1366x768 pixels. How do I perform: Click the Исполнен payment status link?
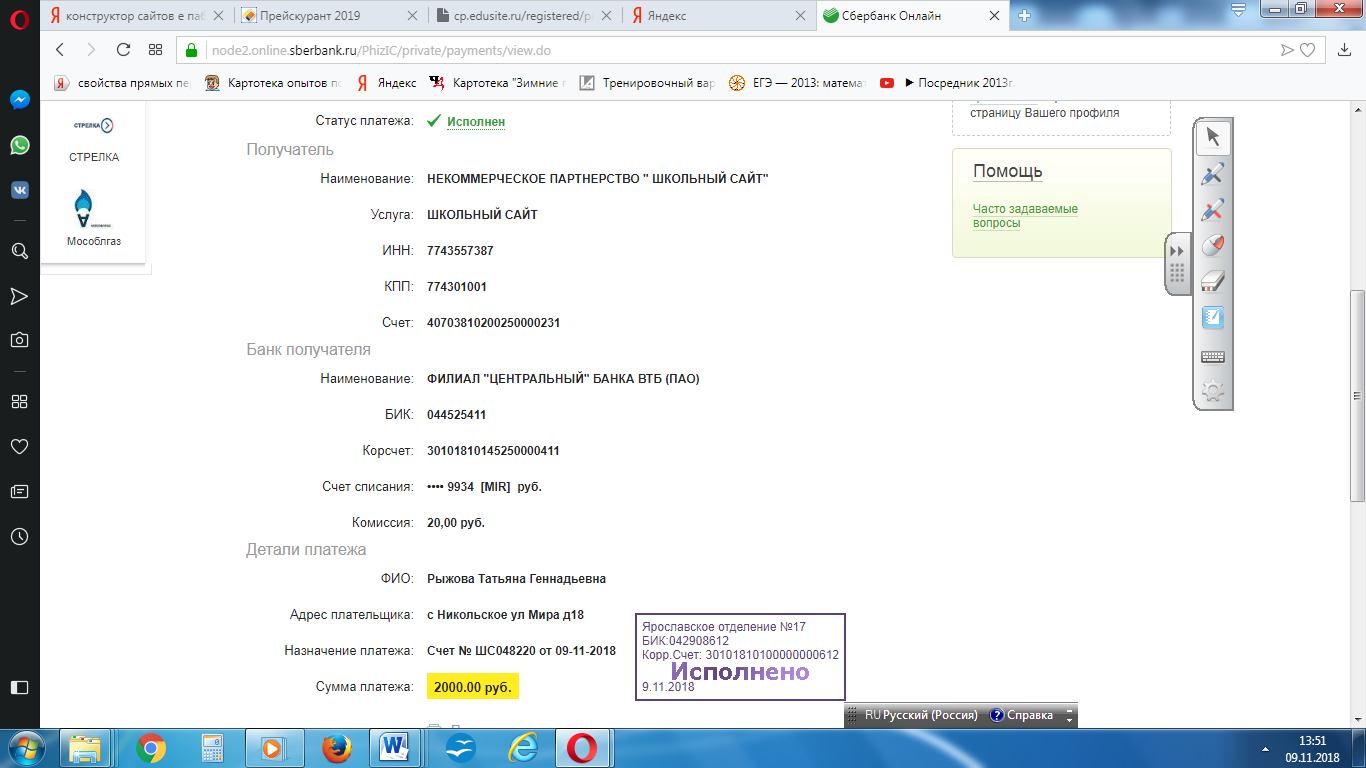(x=476, y=122)
